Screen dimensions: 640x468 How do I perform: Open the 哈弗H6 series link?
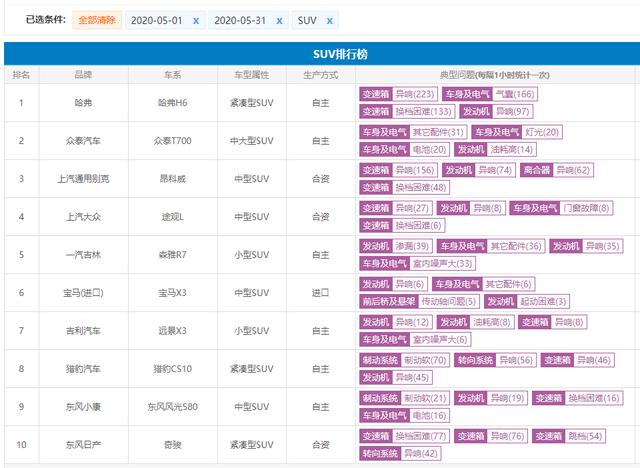click(x=173, y=103)
